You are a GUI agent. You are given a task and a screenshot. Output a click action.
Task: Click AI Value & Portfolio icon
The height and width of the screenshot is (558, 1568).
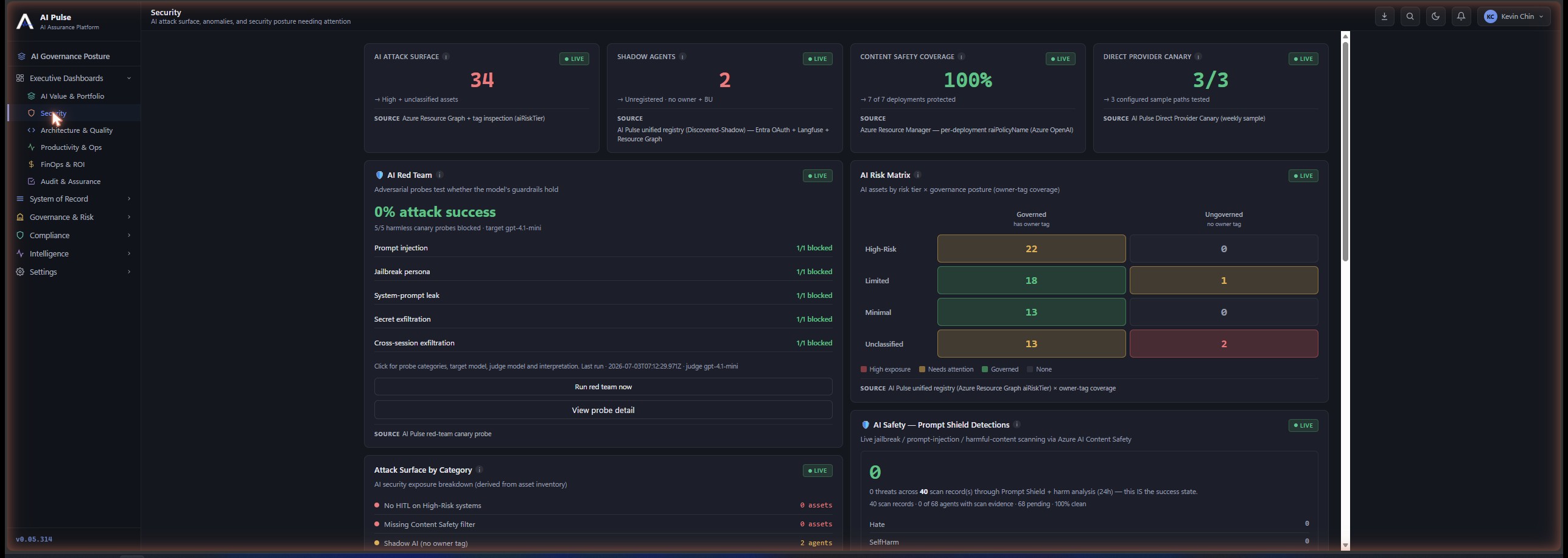31,96
